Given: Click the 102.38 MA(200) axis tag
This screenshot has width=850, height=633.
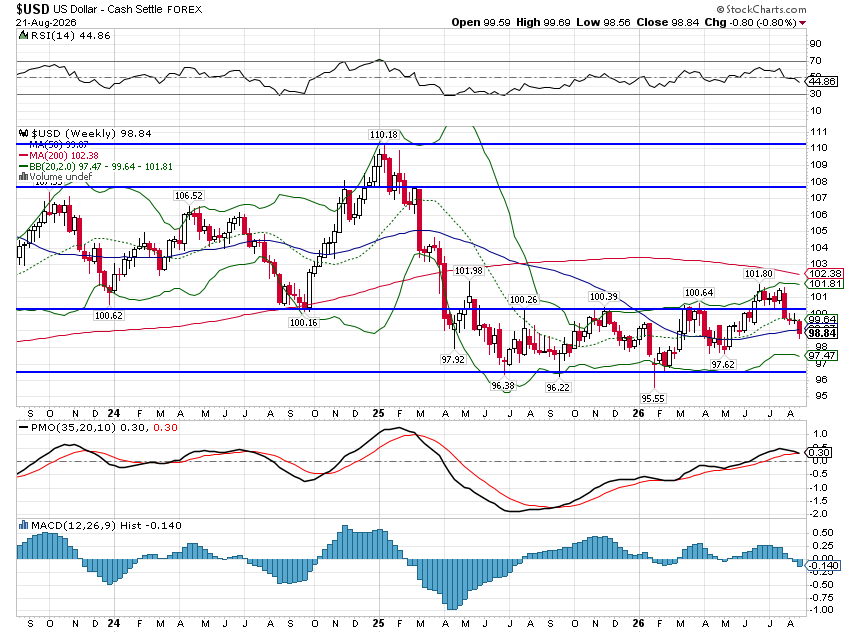Looking at the screenshot, I should coord(825,274).
